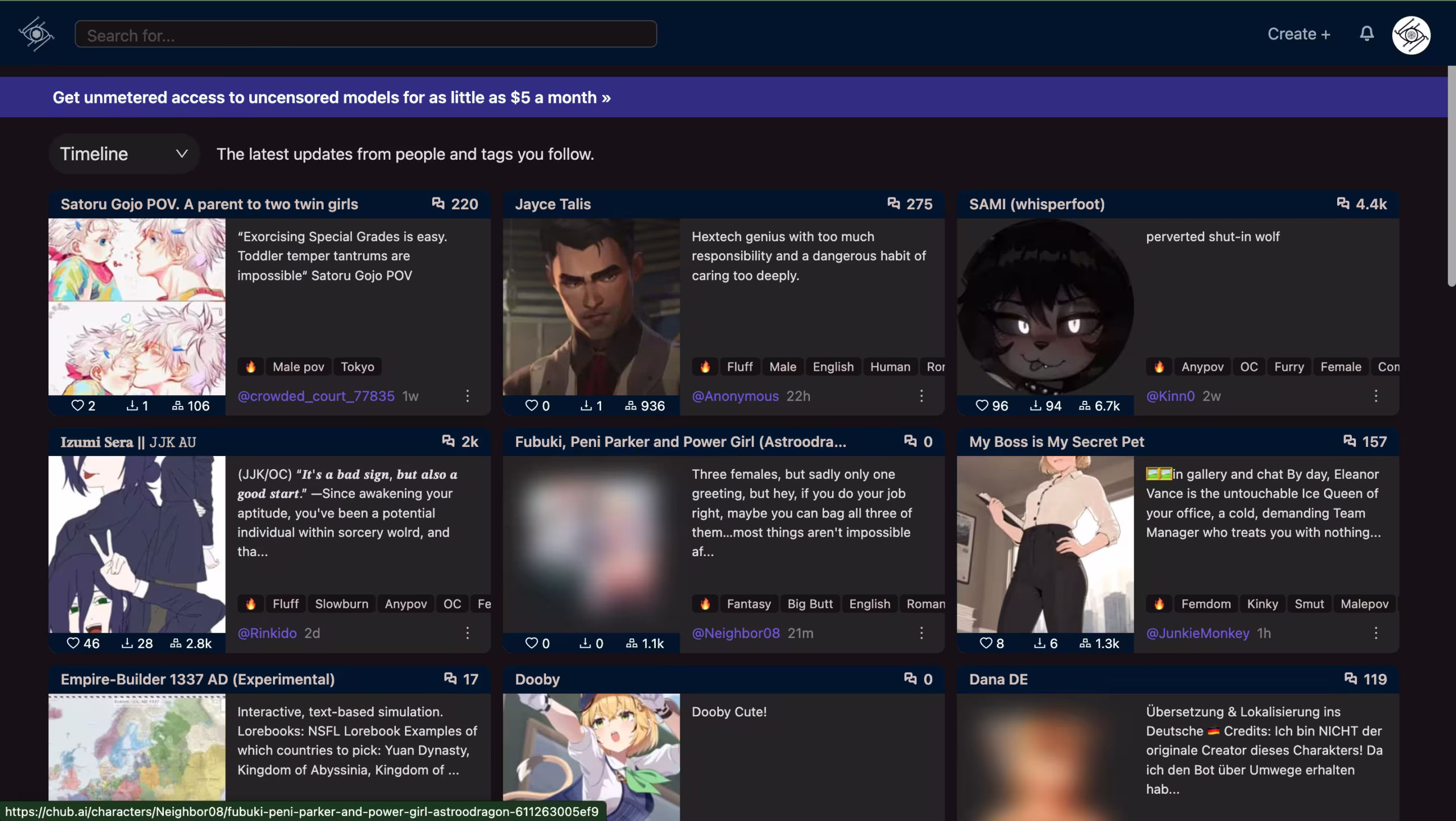Open the notifications bell

click(1367, 34)
